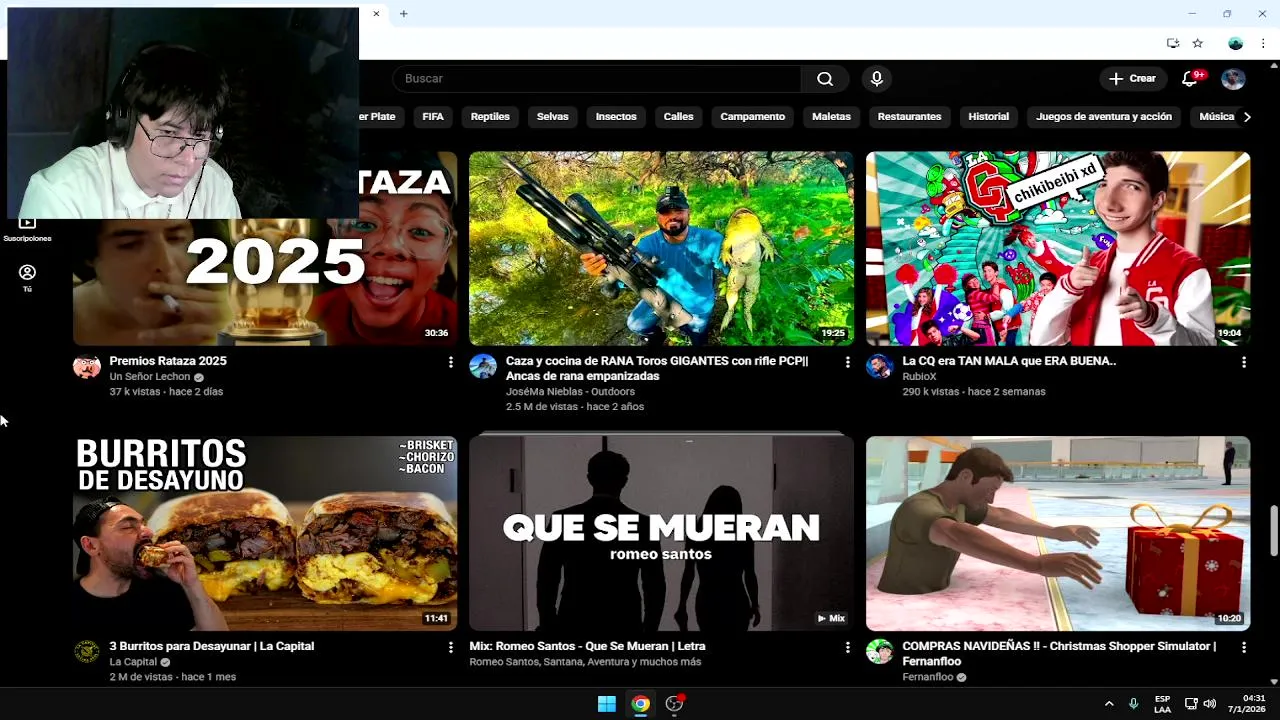1280x720 pixels.
Task: Click the page vertical scrollbar thumb
Action: pyautogui.click(x=1274, y=530)
